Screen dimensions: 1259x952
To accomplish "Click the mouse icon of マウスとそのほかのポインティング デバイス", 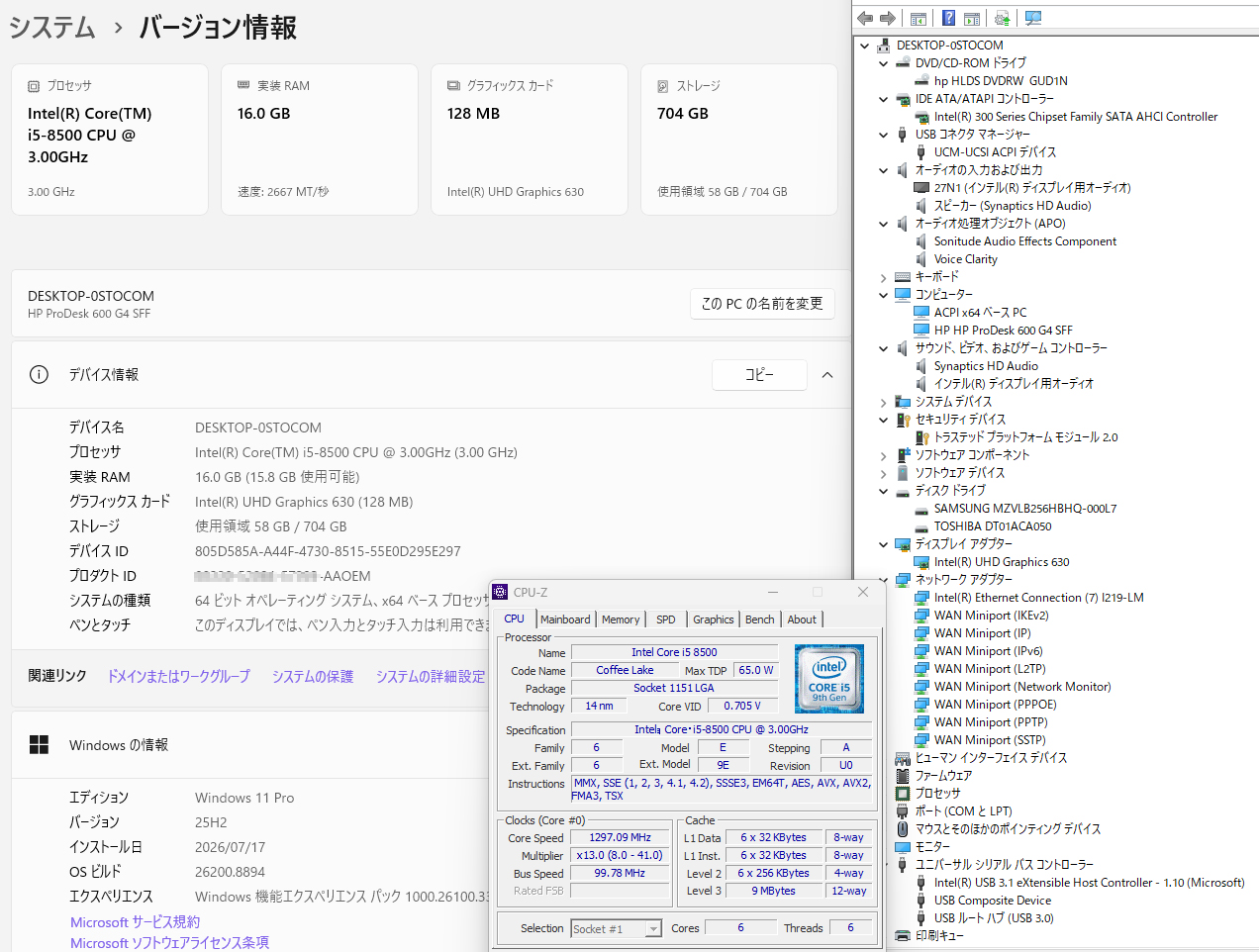I will (903, 829).
